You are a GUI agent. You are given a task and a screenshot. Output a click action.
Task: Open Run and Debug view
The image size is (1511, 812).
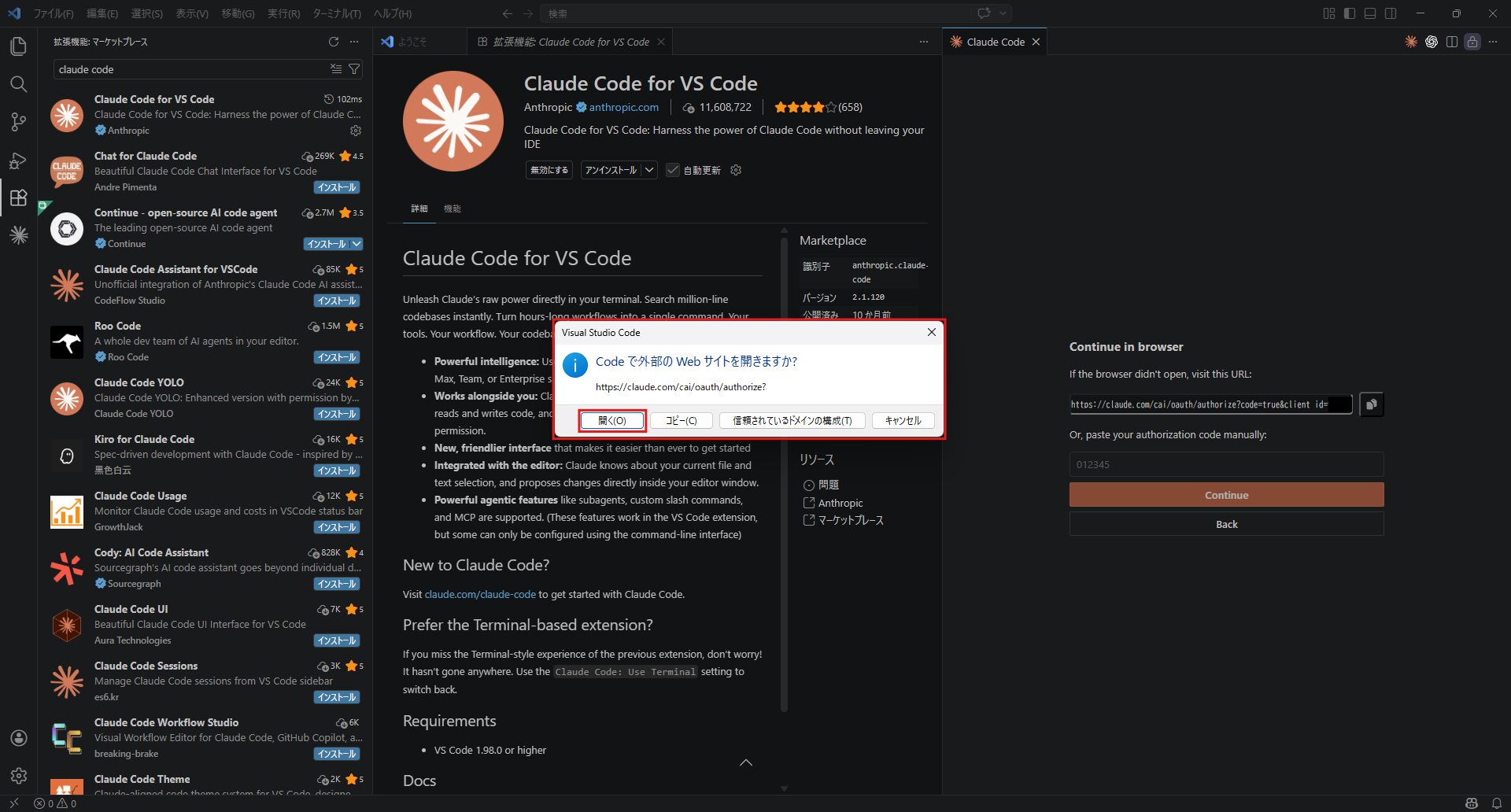(x=18, y=161)
